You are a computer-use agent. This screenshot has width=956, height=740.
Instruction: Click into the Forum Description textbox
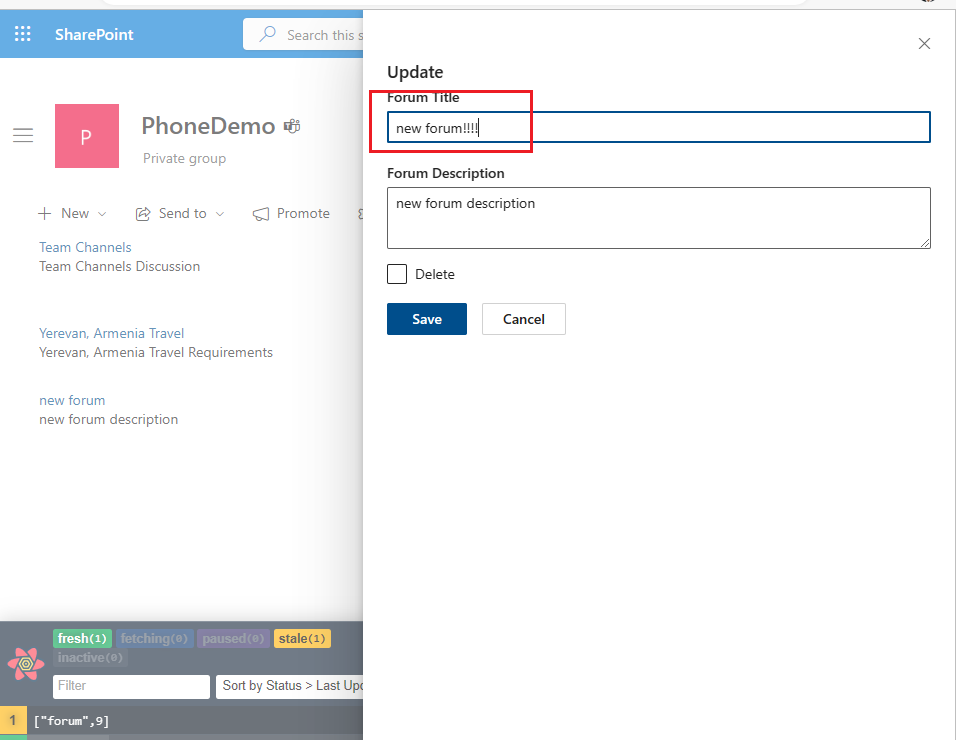[x=658, y=218]
